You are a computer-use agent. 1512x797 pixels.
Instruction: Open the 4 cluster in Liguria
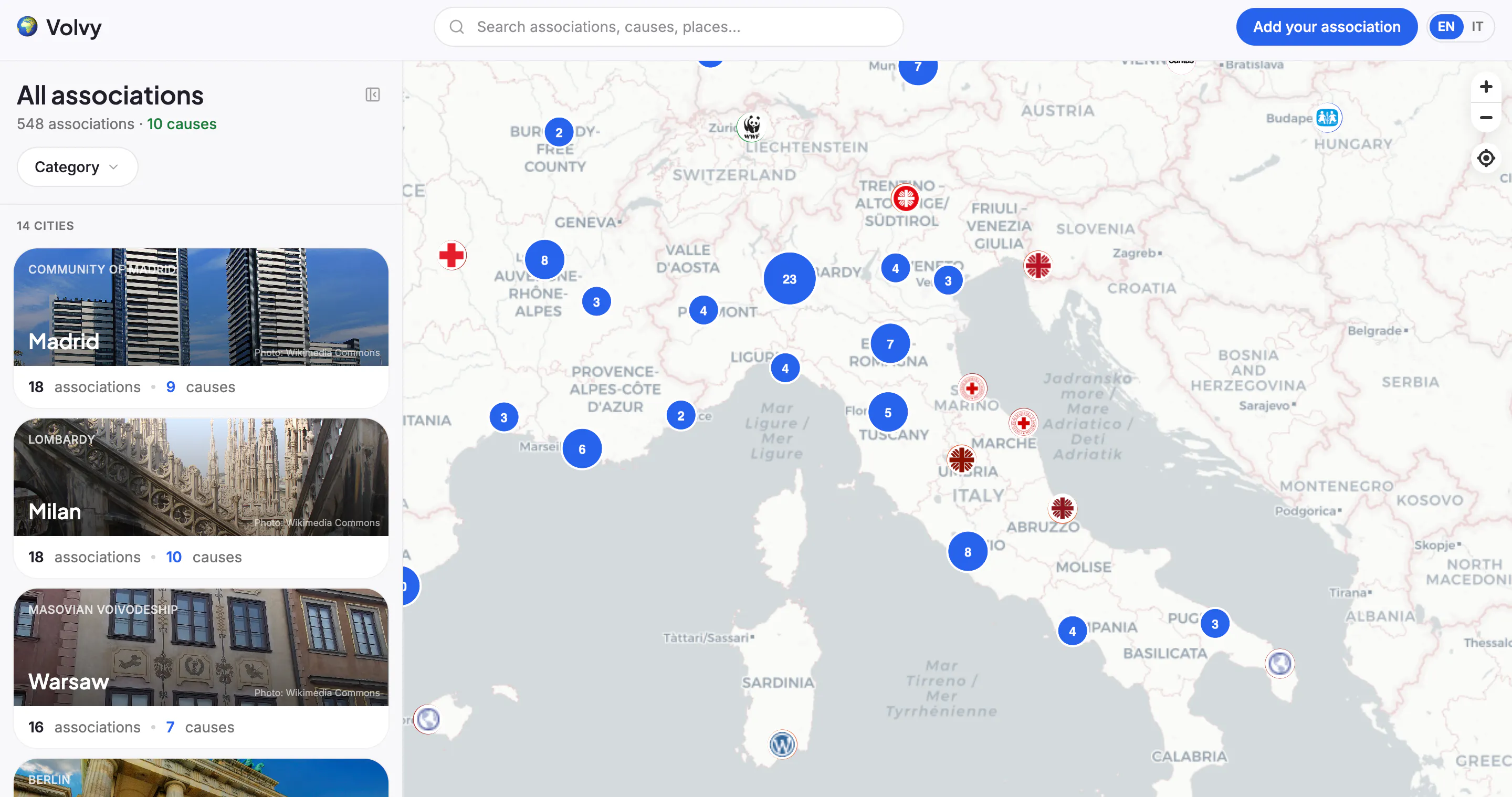pos(785,369)
